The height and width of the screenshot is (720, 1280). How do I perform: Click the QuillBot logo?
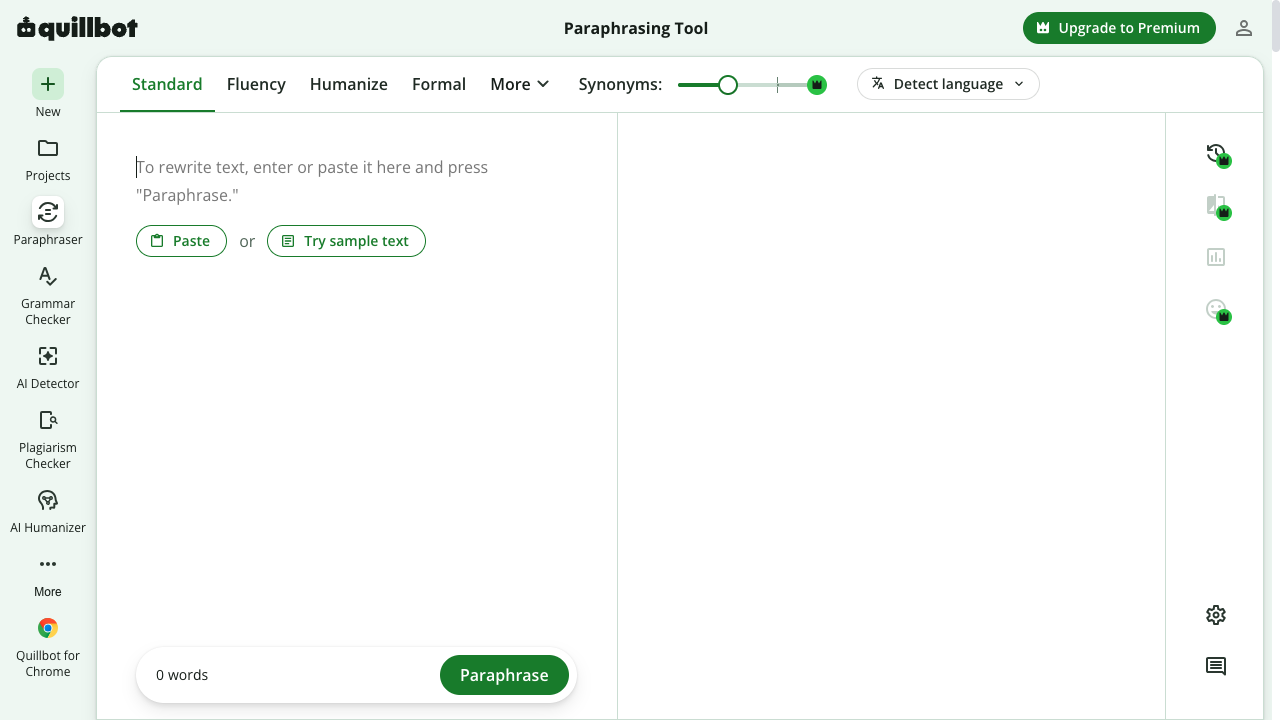click(x=77, y=28)
